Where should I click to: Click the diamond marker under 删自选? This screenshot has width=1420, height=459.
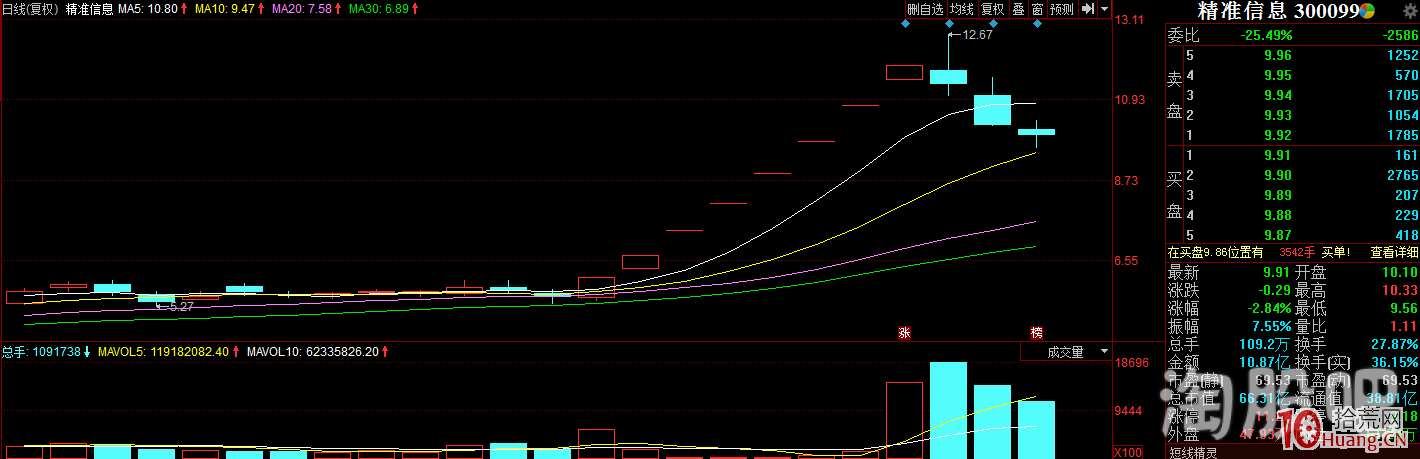point(906,24)
